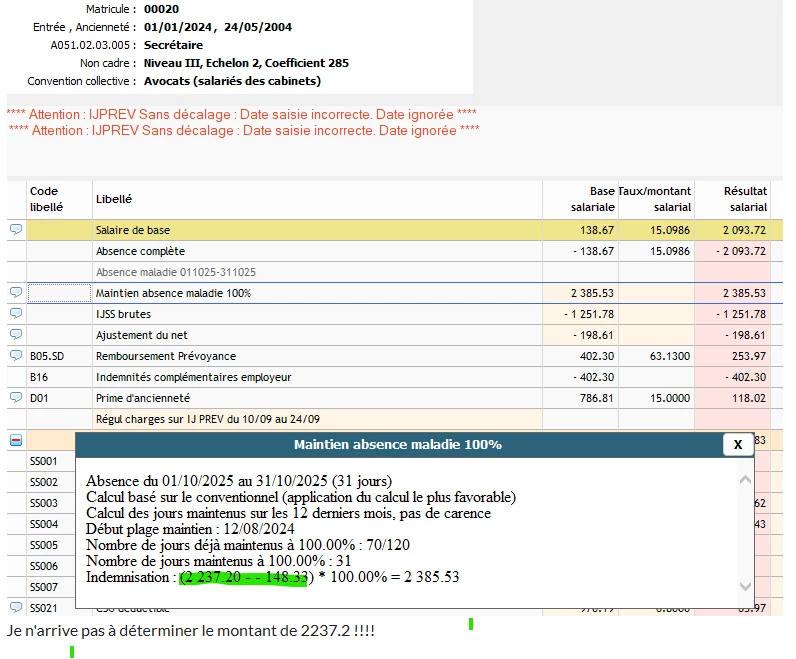The height and width of the screenshot is (659, 796).
Task: Select the Prime d'ancienneté label
Action: point(143,398)
